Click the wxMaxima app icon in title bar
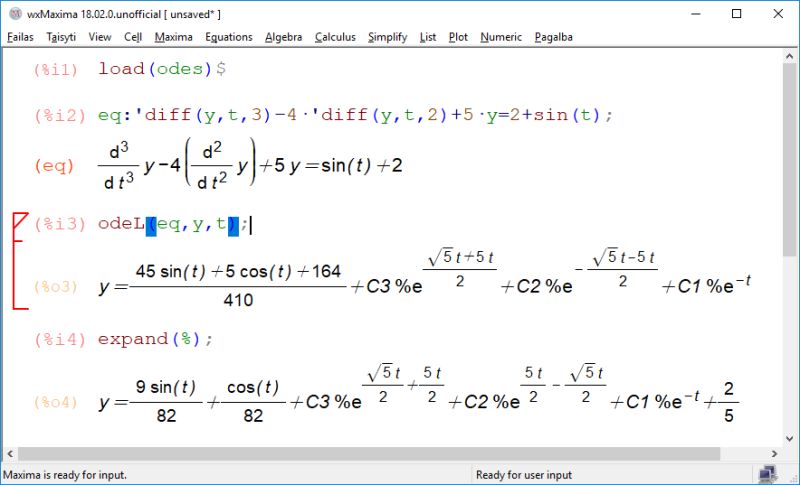The image size is (800, 485). 15,14
